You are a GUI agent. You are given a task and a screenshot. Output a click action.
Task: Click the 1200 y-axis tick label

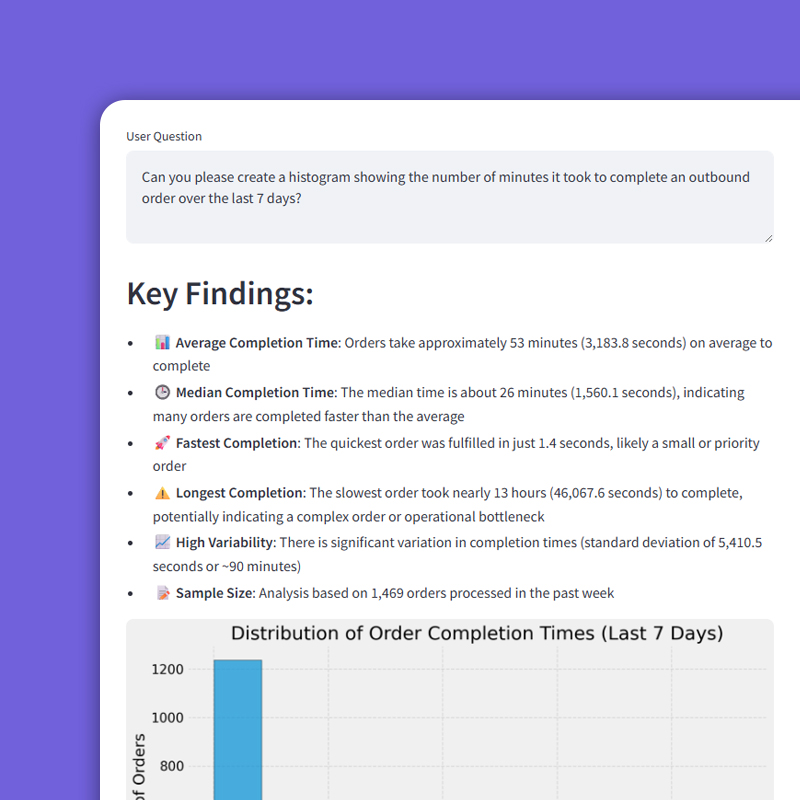(x=167, y=669)
